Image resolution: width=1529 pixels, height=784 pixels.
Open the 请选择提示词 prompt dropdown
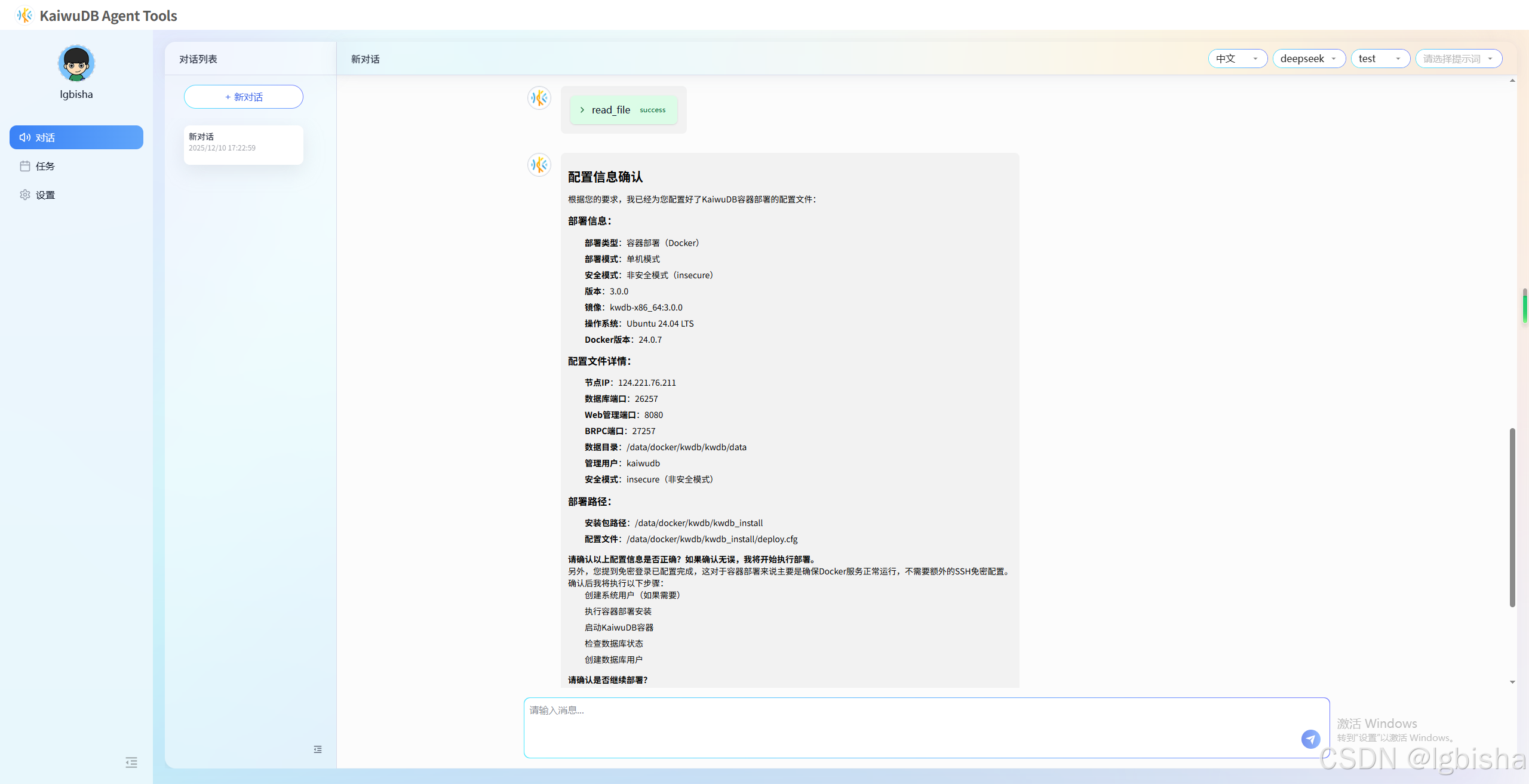coord(1458,59)
